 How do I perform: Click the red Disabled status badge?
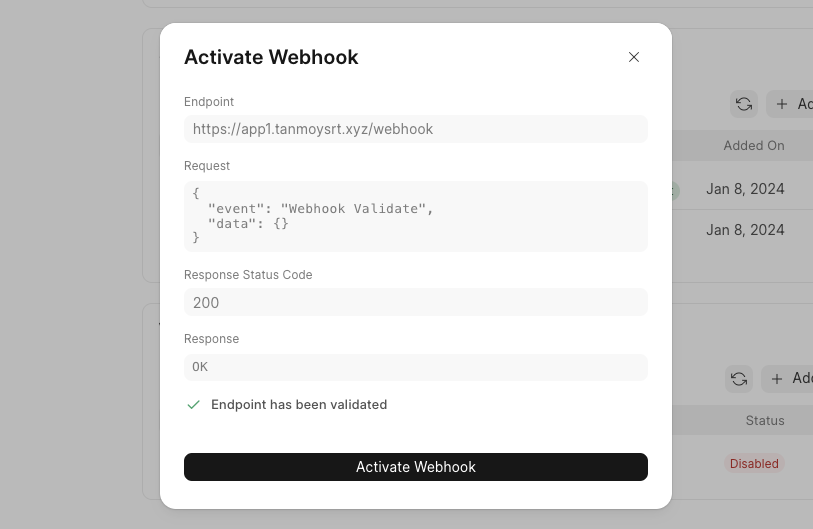click(754, 464)
